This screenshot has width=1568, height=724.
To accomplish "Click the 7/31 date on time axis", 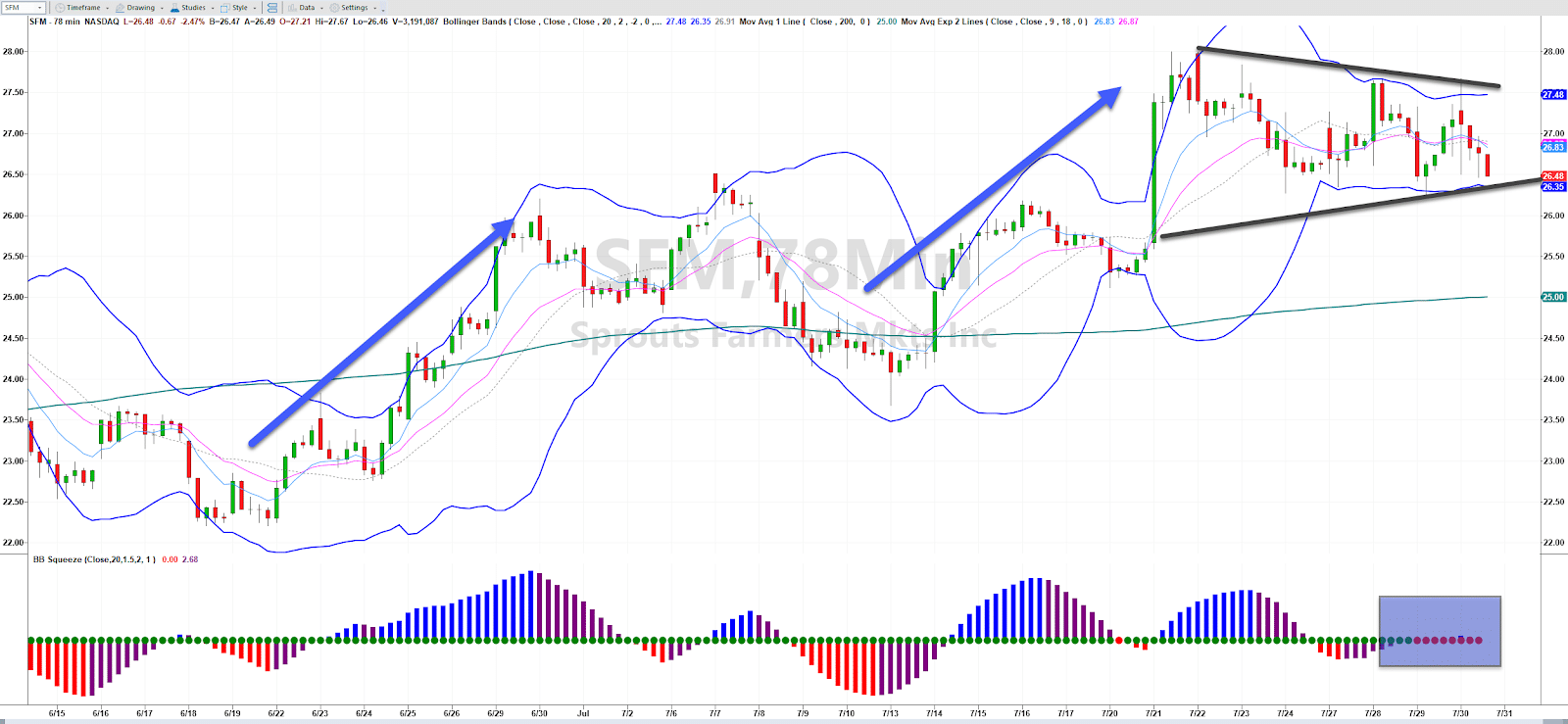I will [x=1504, y=713].
